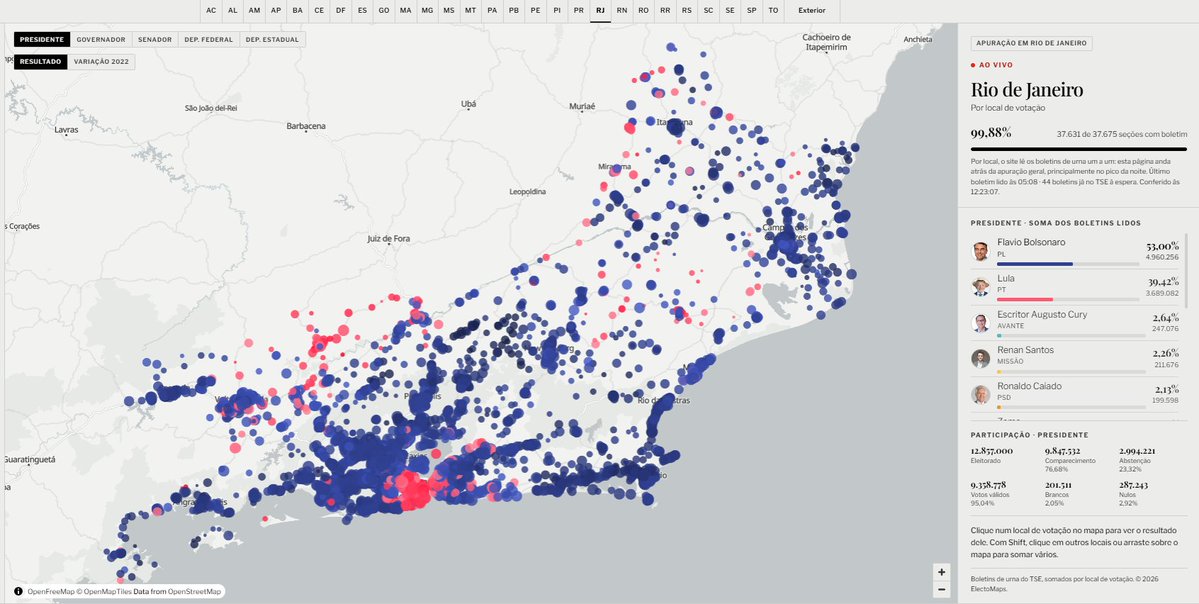Click the 2.994.221 Abstenção figure
This screenshot has width=1199, height=604.
1136,451
